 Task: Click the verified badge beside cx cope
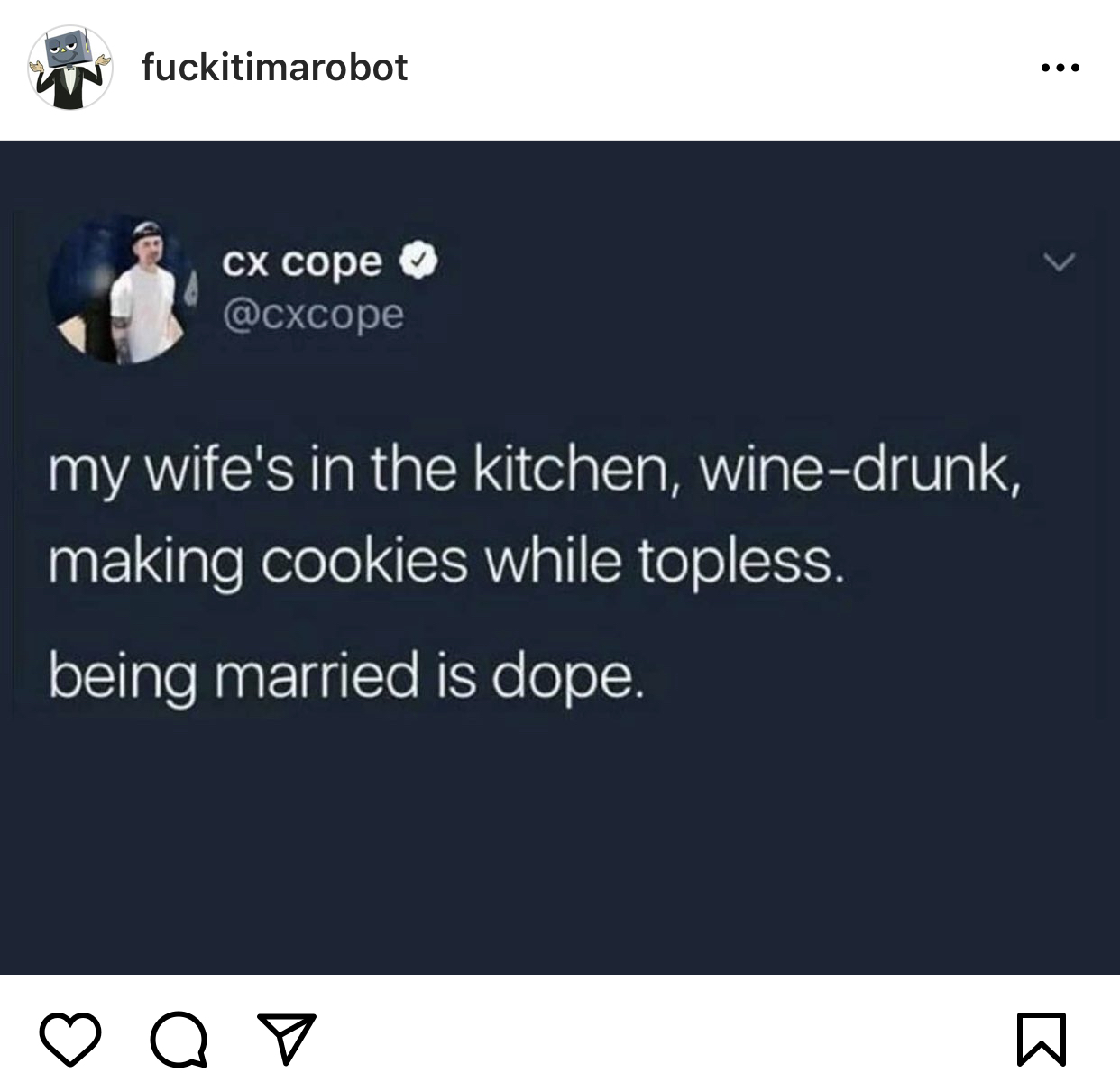pyautogui.click(x=417, y=261)
